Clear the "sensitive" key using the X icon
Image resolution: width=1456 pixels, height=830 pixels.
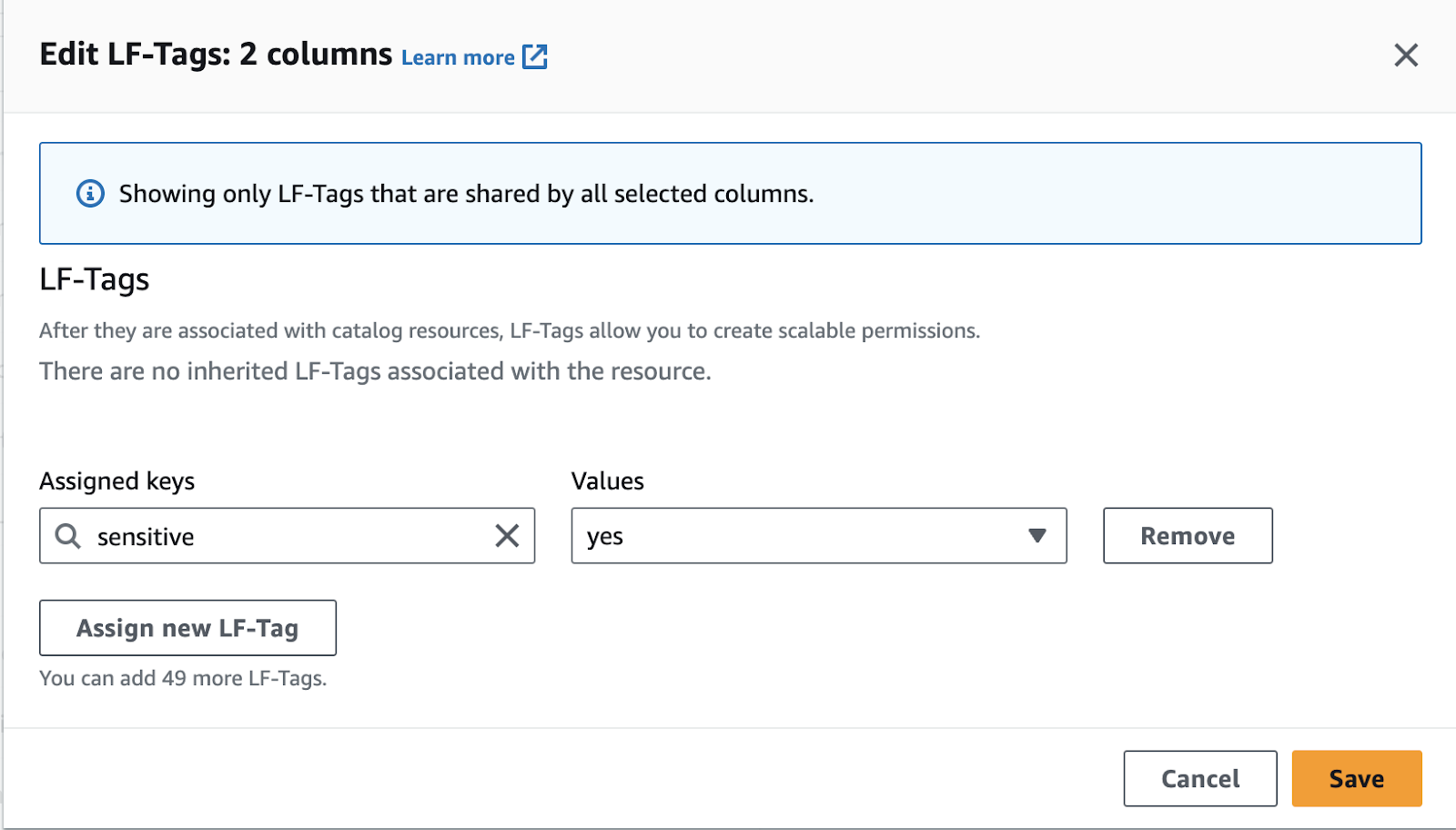(x=507, y=536)
